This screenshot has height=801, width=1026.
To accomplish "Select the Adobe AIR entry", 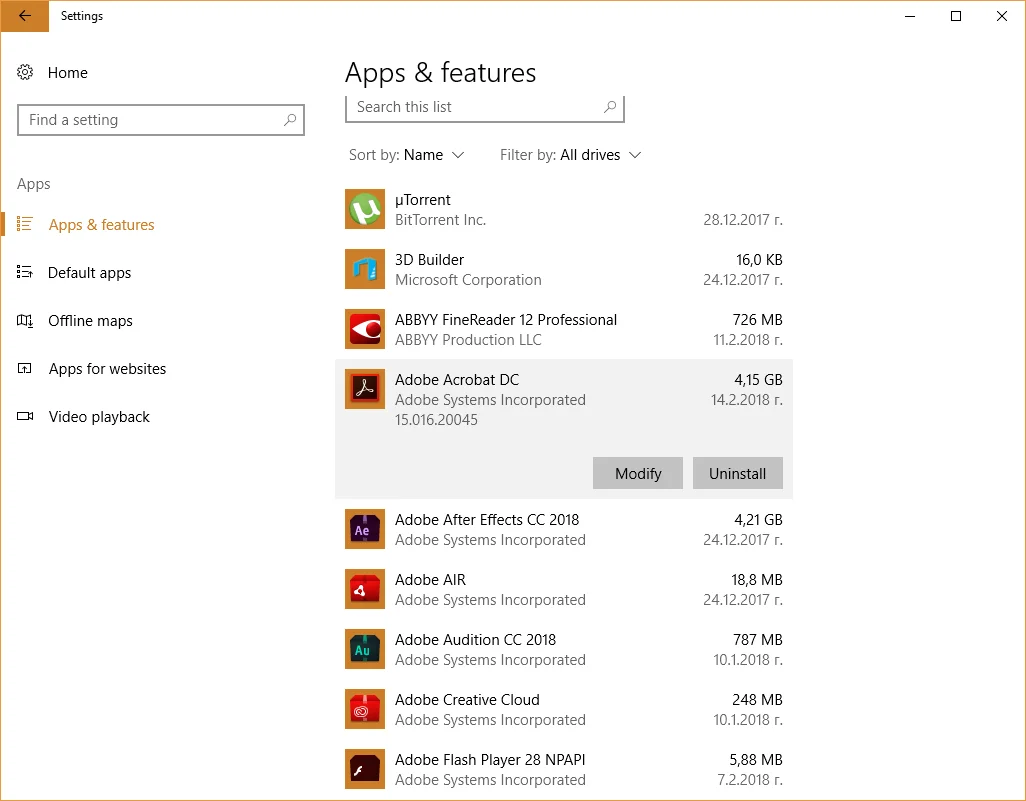I will tap(431, 580).
